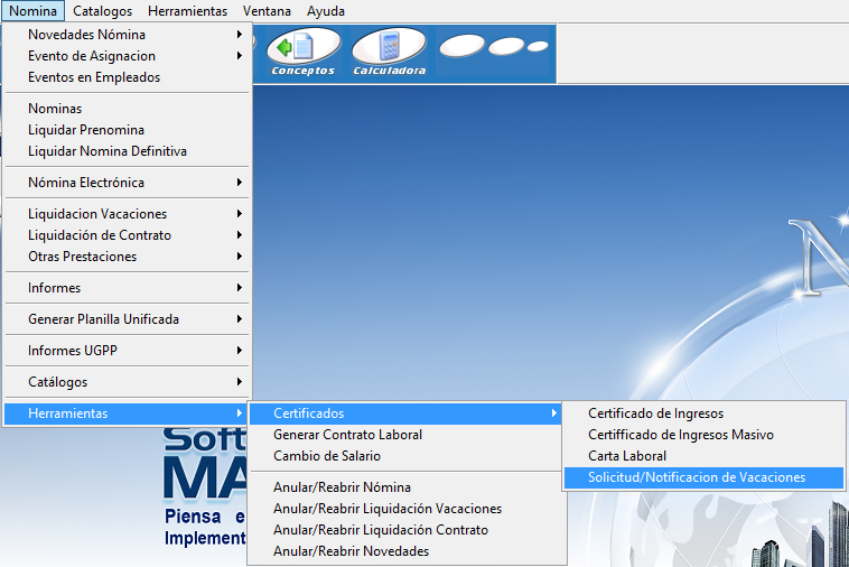Open the Catalogos menu
The width and height of the screenshot is (849, 567).
point(102,11)
